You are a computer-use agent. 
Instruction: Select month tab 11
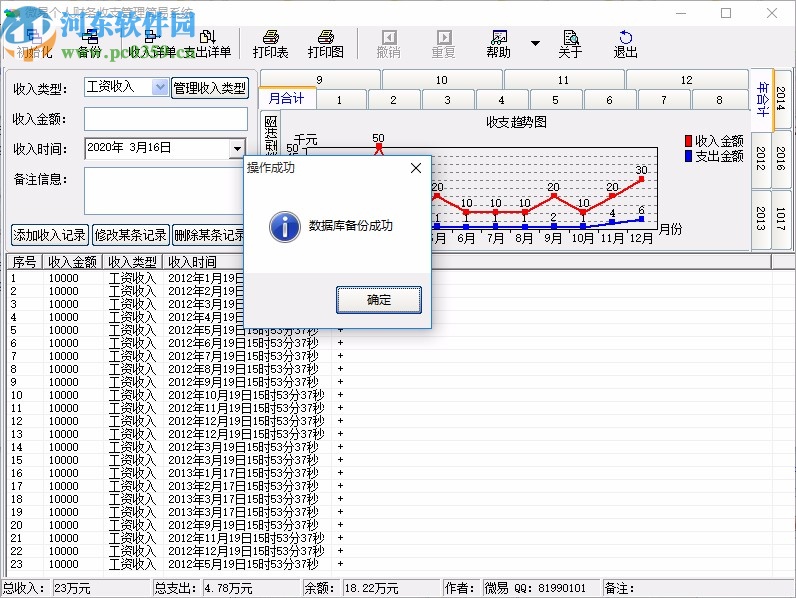pos(563,80)
